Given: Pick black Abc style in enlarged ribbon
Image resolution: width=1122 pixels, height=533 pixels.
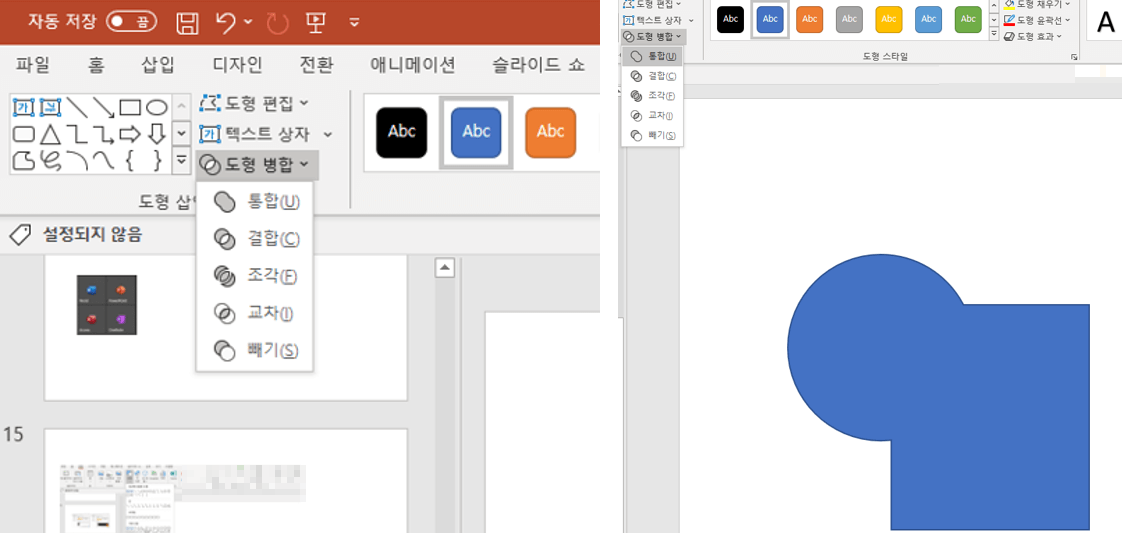Looking at the screenshot, I should click(x=401, y=132).
